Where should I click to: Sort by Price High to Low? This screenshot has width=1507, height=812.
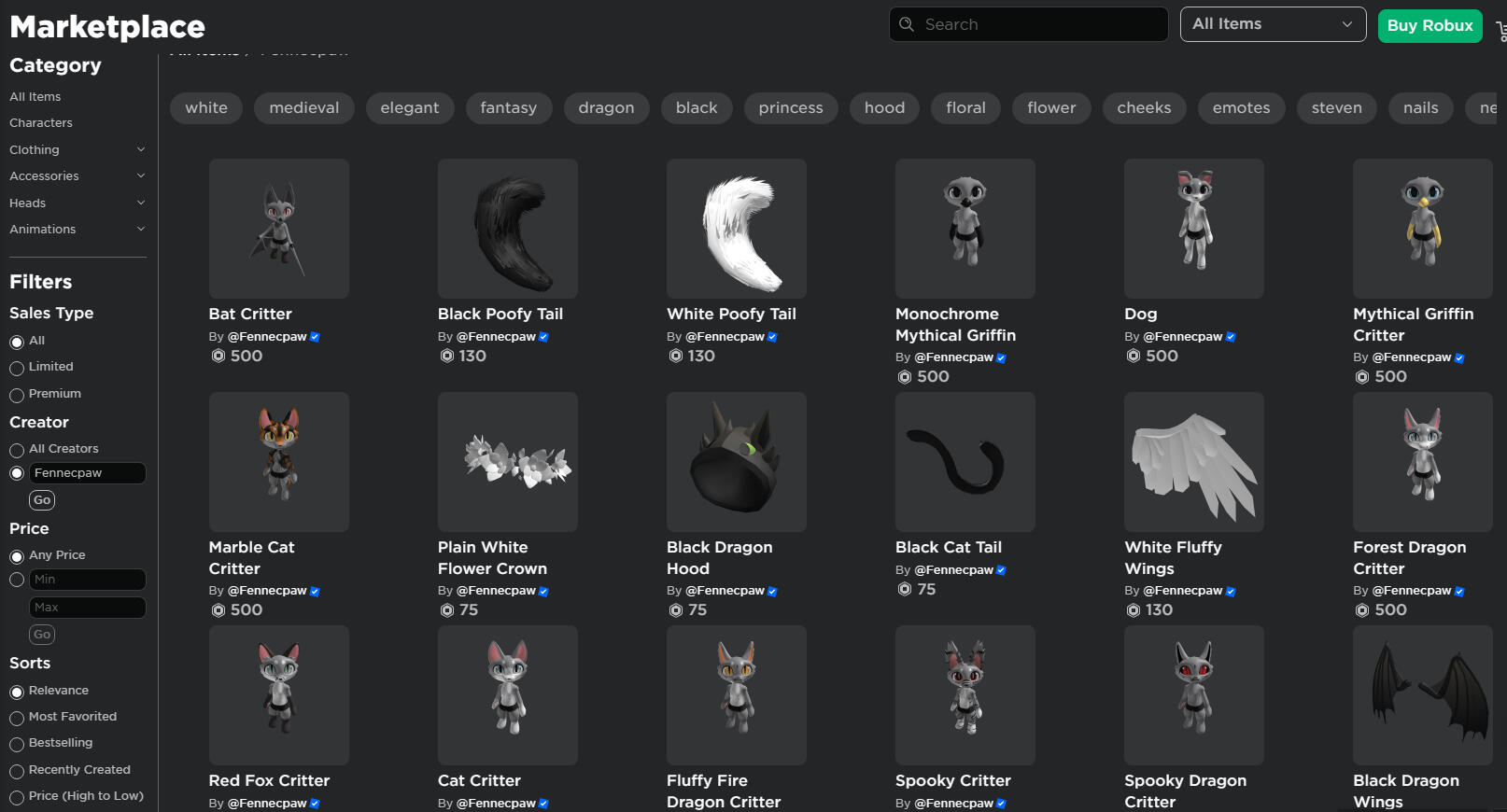click(17, 798)
